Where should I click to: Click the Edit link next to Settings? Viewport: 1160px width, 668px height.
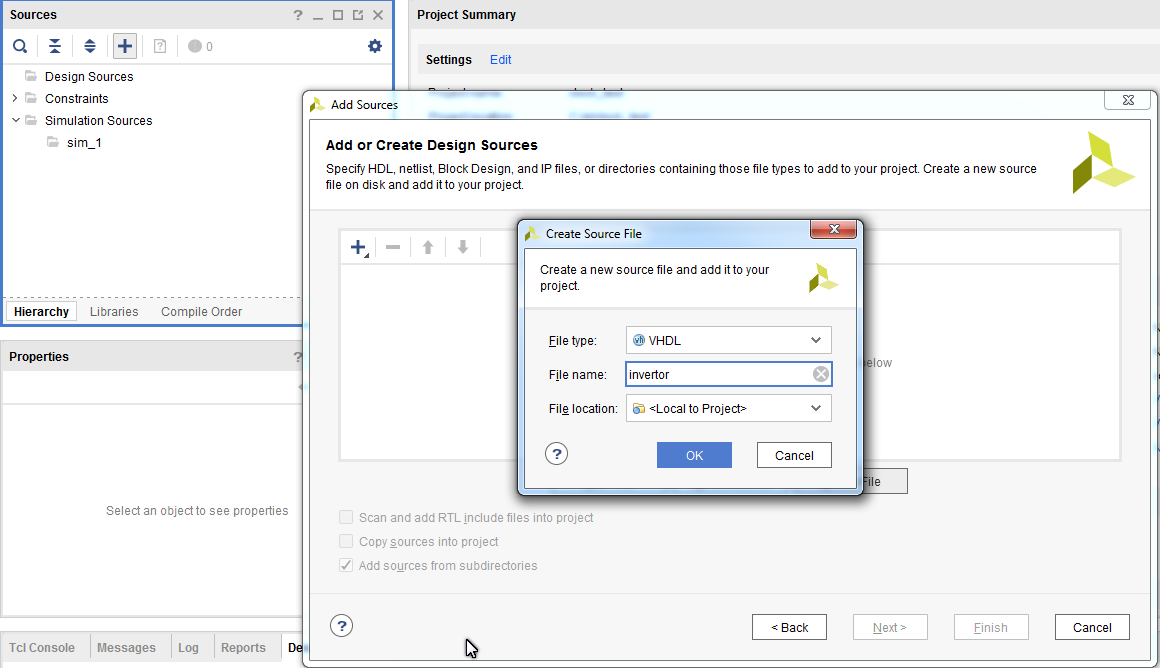click(500, 60)
